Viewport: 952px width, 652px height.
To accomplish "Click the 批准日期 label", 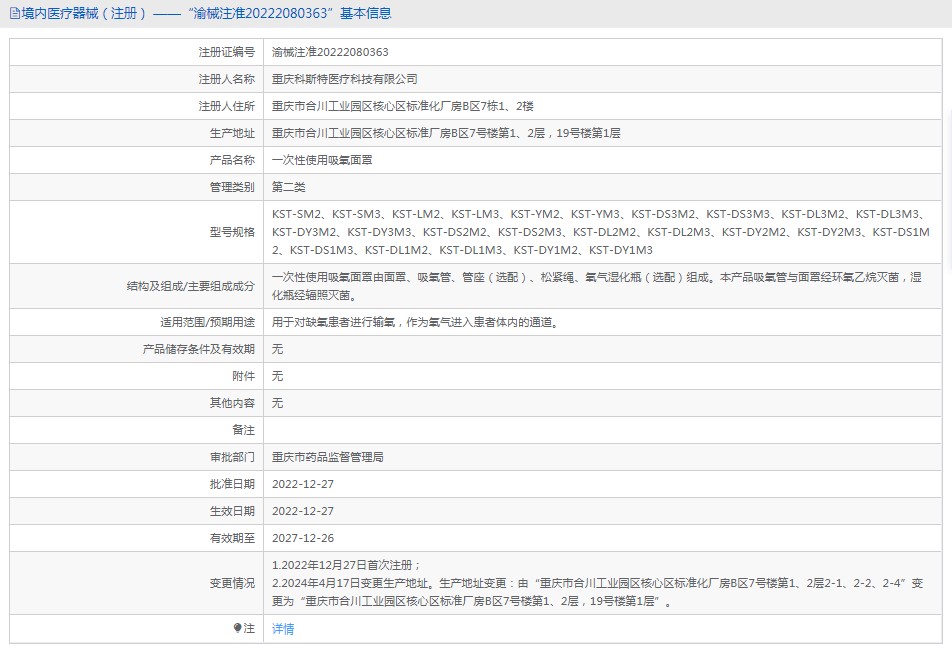I will [232, 484].
